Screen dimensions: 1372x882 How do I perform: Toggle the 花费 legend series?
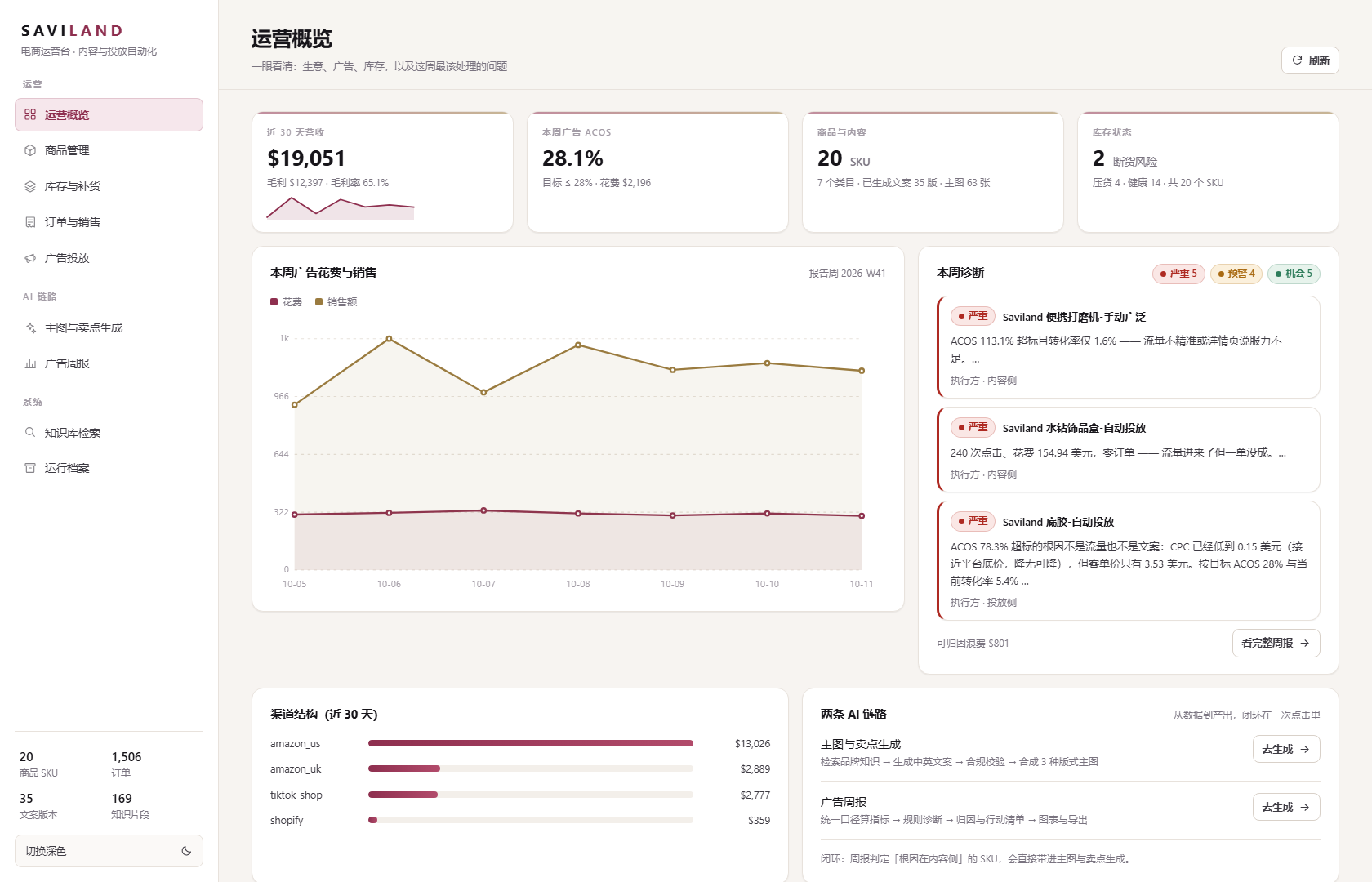[286, 302]
